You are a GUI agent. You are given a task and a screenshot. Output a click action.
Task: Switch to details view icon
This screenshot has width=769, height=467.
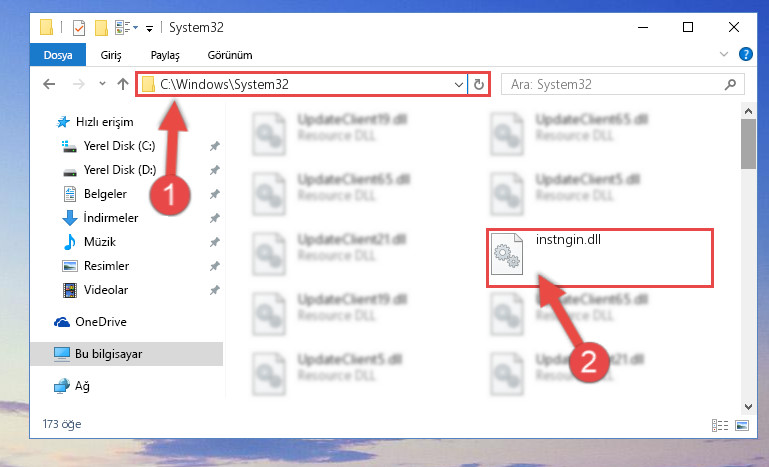[x=720, y=425]
